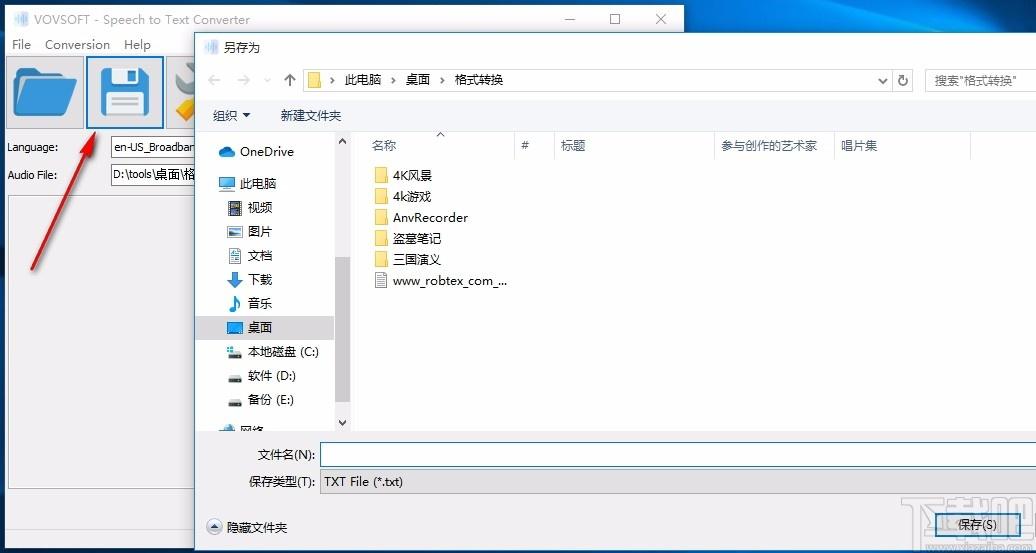Select 文档 in navigation pane
Viewport: 1036px width, 553px height.
[250, 256]
